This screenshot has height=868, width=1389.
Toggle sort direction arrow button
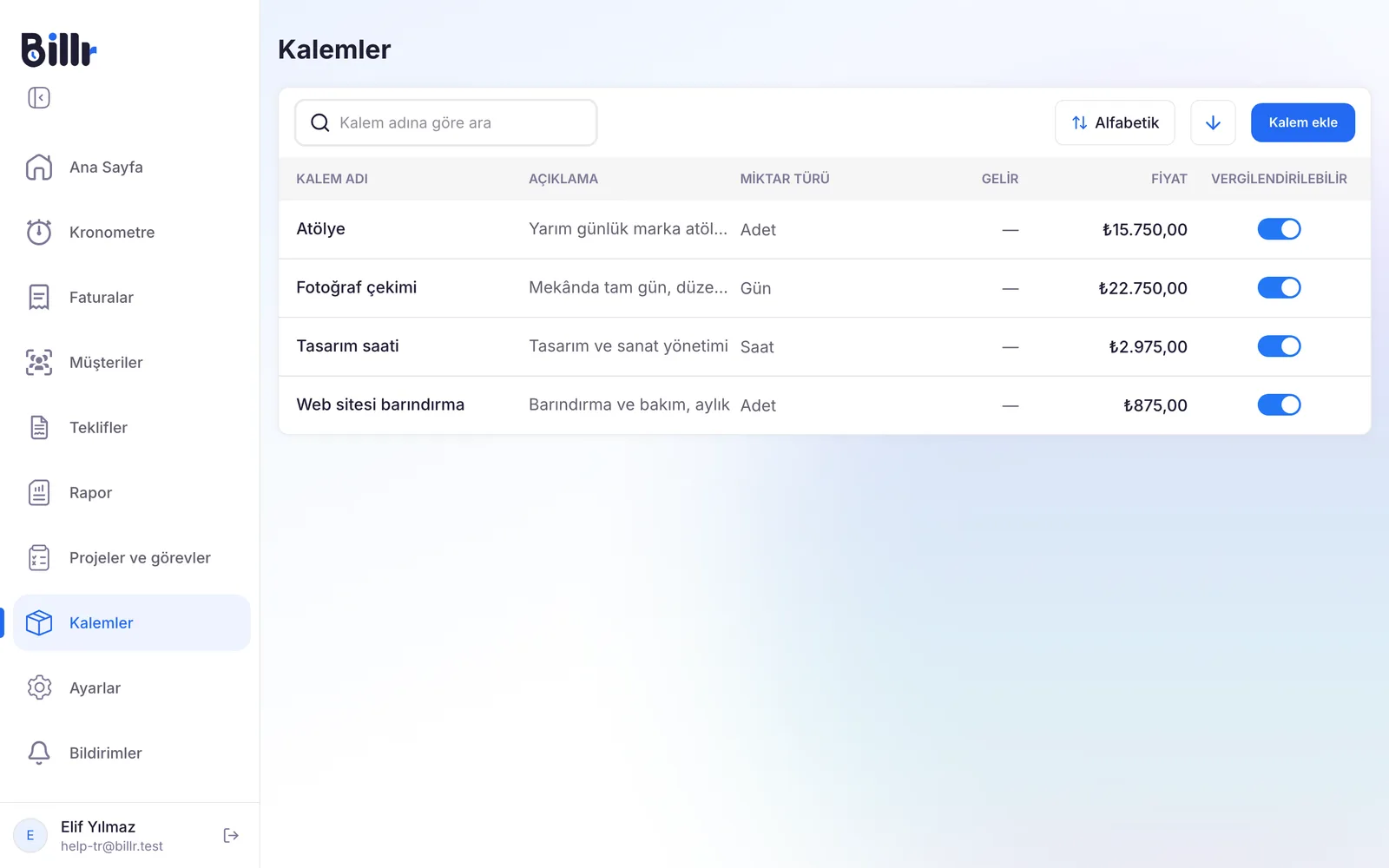(x=1213, y=122)
